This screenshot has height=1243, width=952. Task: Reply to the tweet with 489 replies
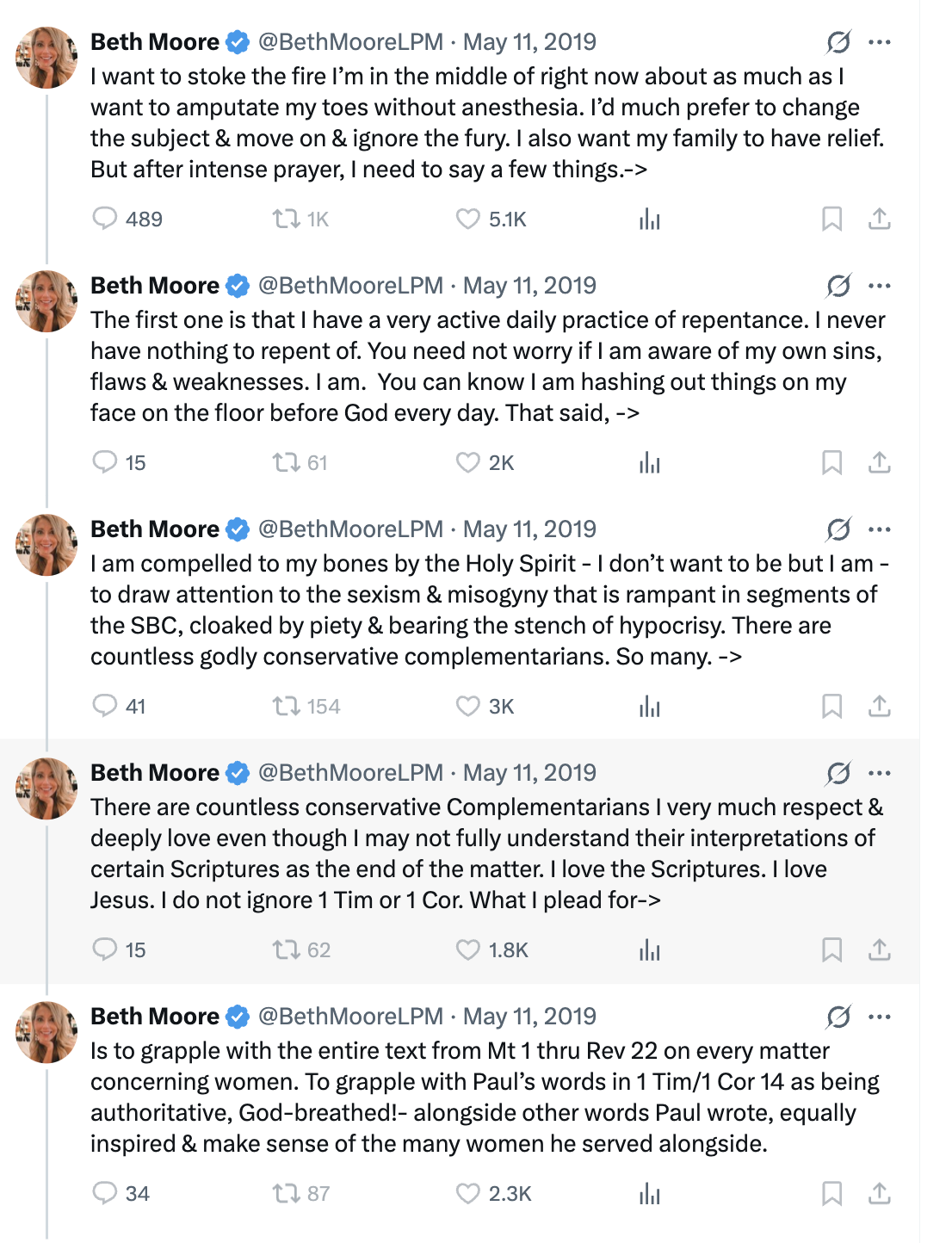[x=105, y=219]
